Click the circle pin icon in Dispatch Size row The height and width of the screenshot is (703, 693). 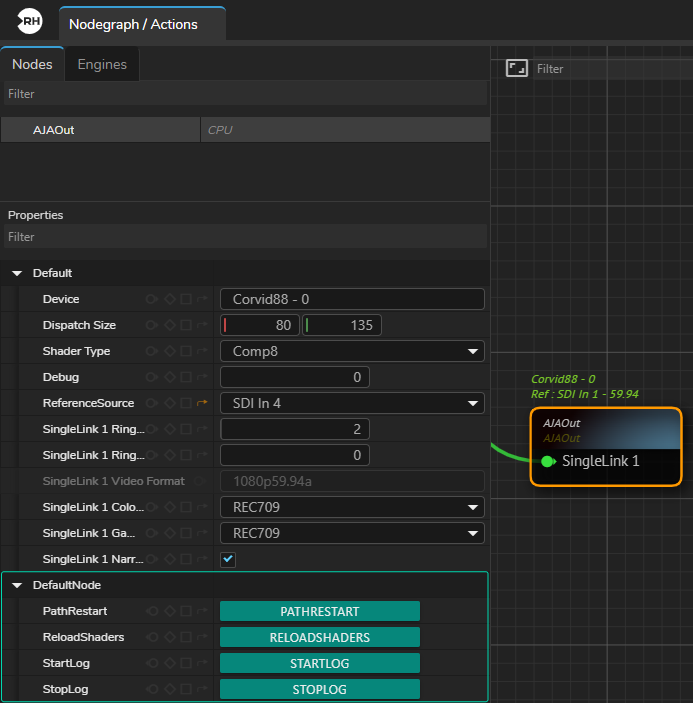(152, 325)
